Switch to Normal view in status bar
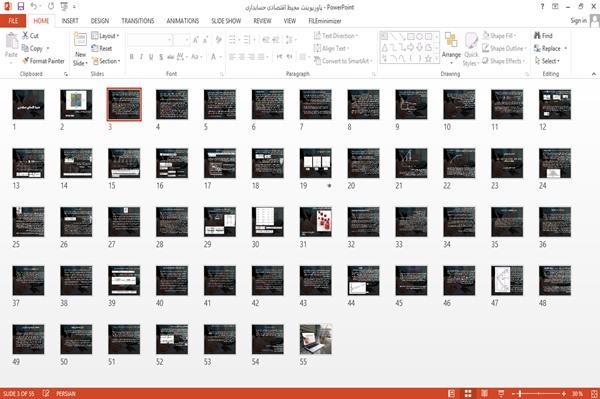Viewport: 600px width, 399px height. pos(452,393)
